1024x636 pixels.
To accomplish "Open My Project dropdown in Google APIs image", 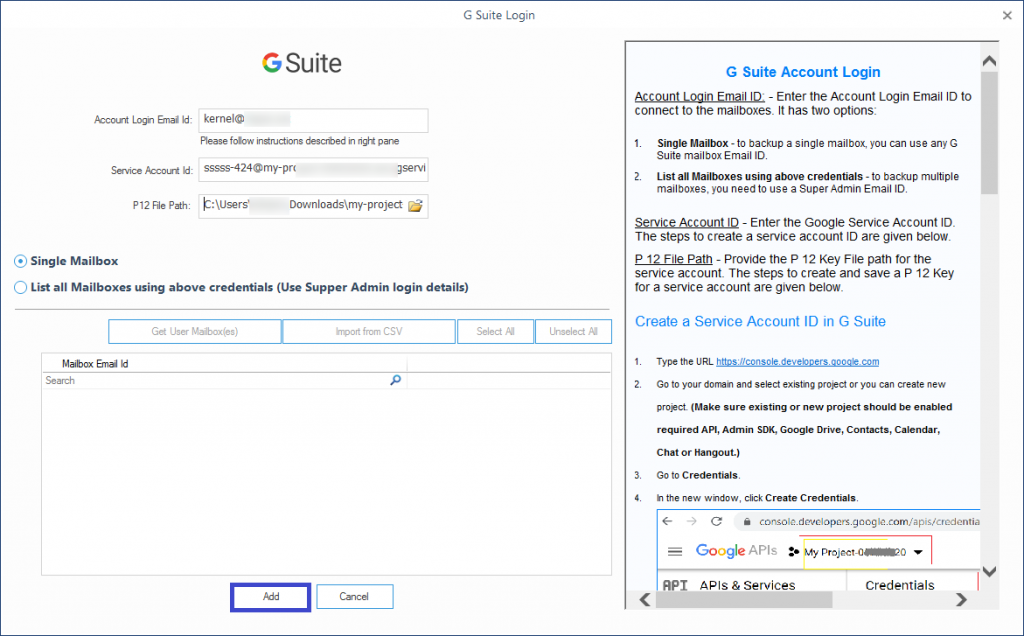I will pos(918,552).
